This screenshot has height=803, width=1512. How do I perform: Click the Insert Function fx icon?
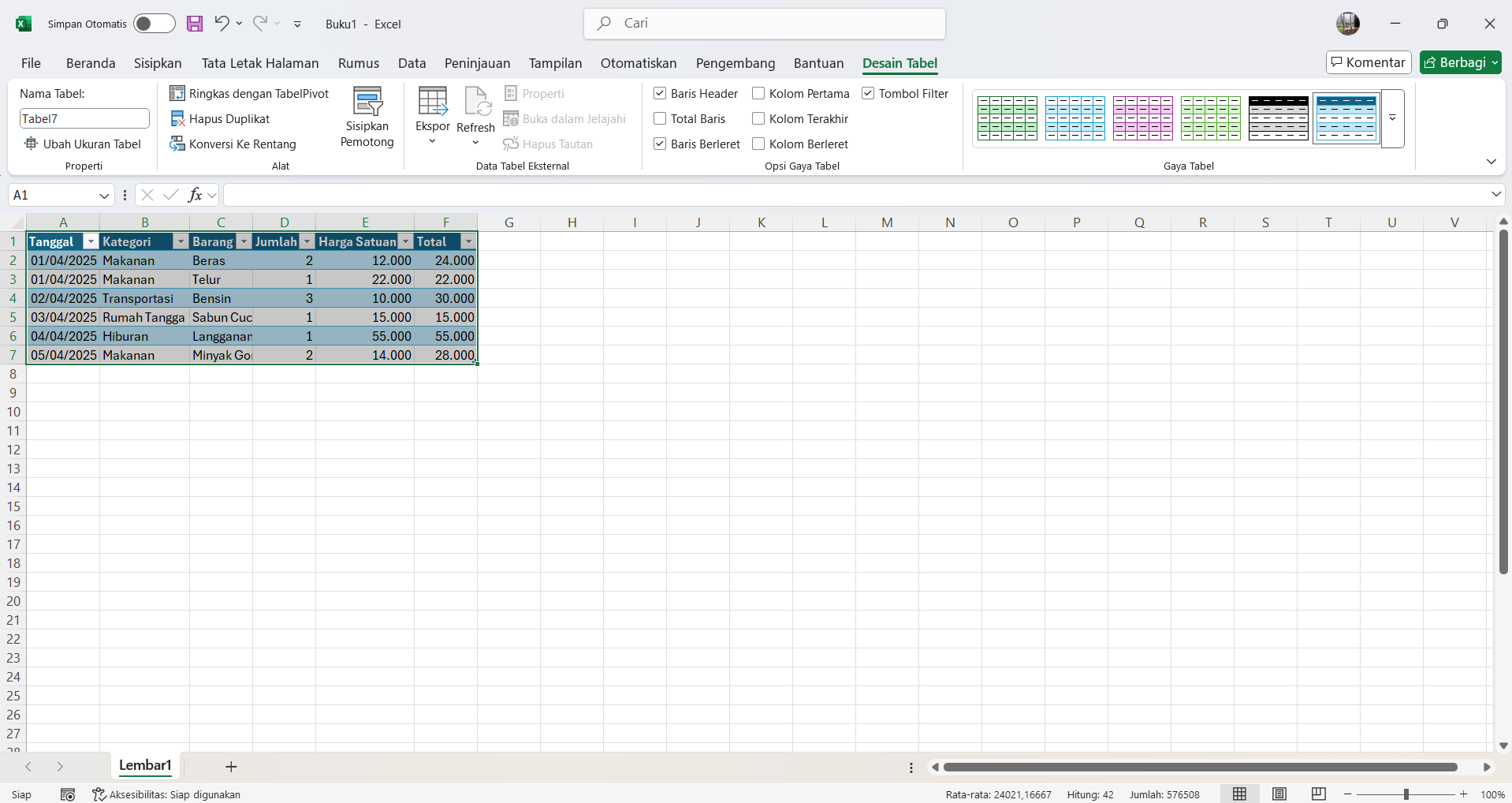click(x=196, y=195)
